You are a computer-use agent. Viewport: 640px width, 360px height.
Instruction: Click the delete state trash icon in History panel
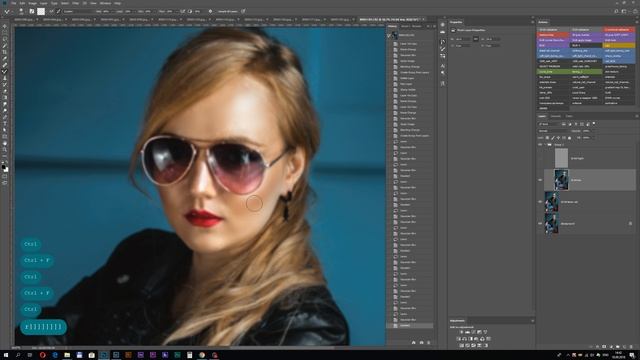[x=429, y=342]
